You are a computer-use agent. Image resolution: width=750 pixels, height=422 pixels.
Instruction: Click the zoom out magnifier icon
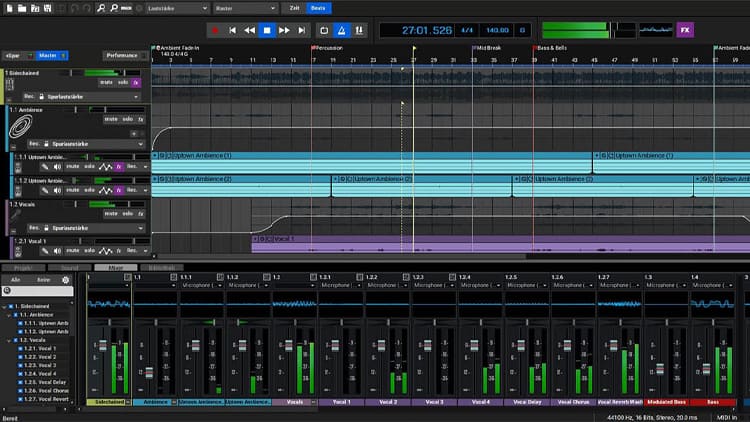pyautogui.click(x=114, y=8)
